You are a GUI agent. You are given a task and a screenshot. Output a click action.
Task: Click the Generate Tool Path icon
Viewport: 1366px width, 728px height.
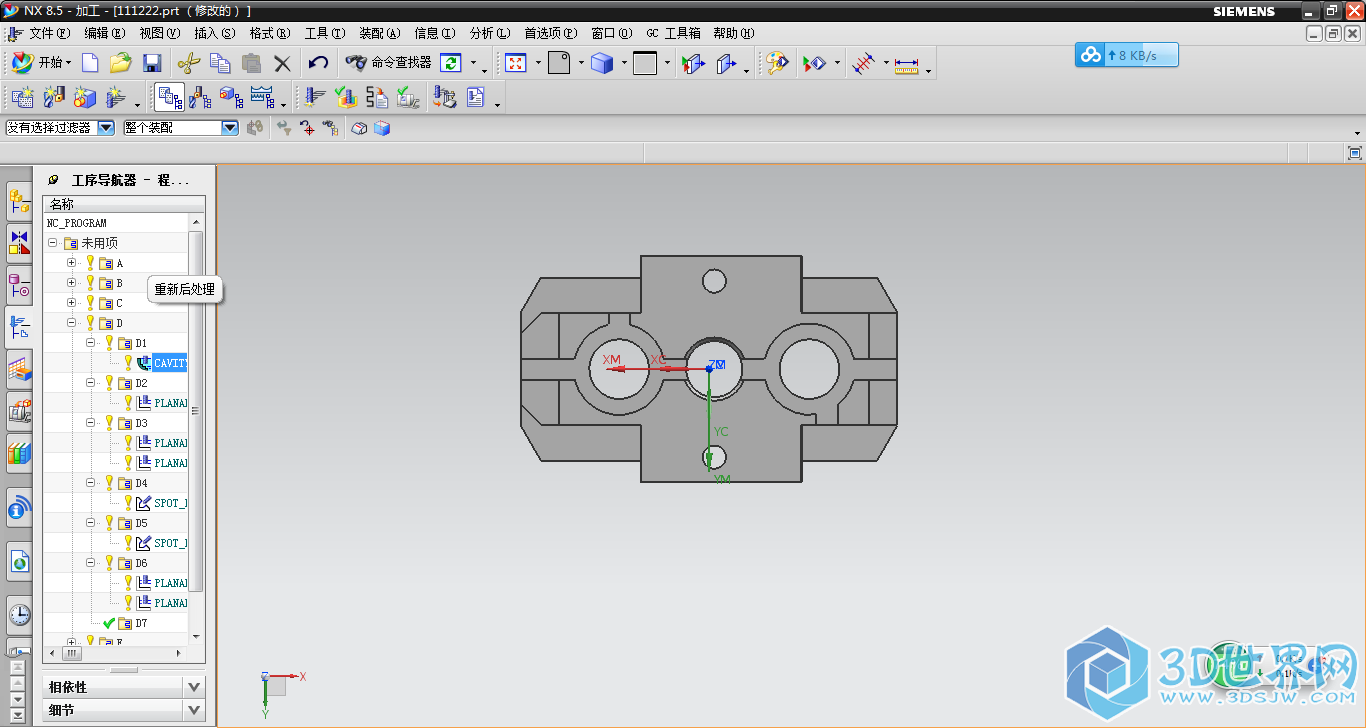click(315, 97)
